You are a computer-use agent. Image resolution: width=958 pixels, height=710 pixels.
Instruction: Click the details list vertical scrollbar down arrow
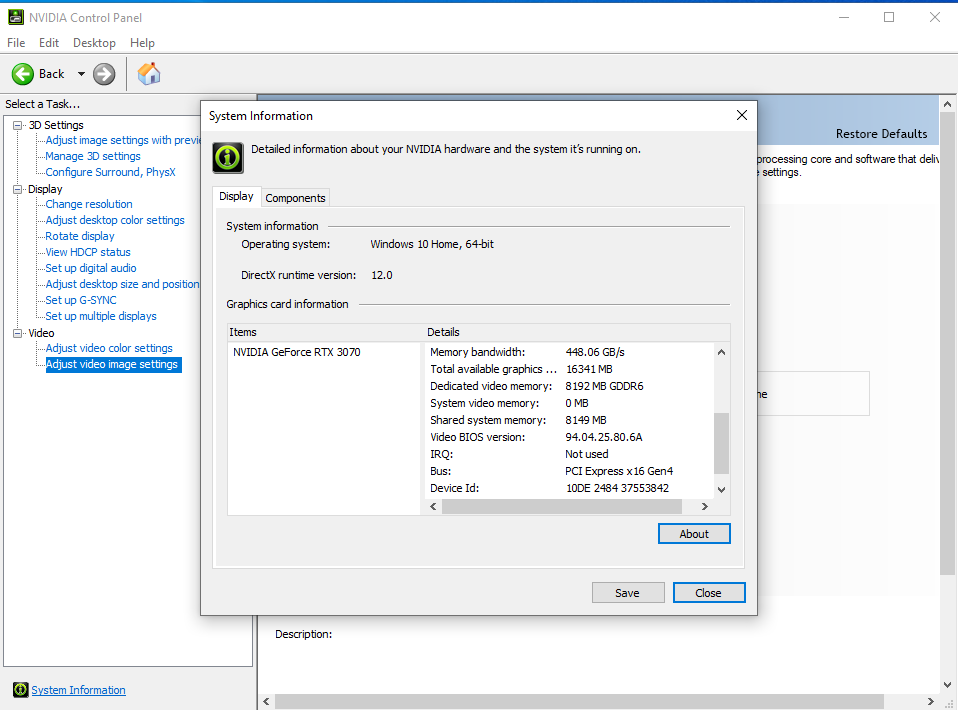[x=722, y=489]
